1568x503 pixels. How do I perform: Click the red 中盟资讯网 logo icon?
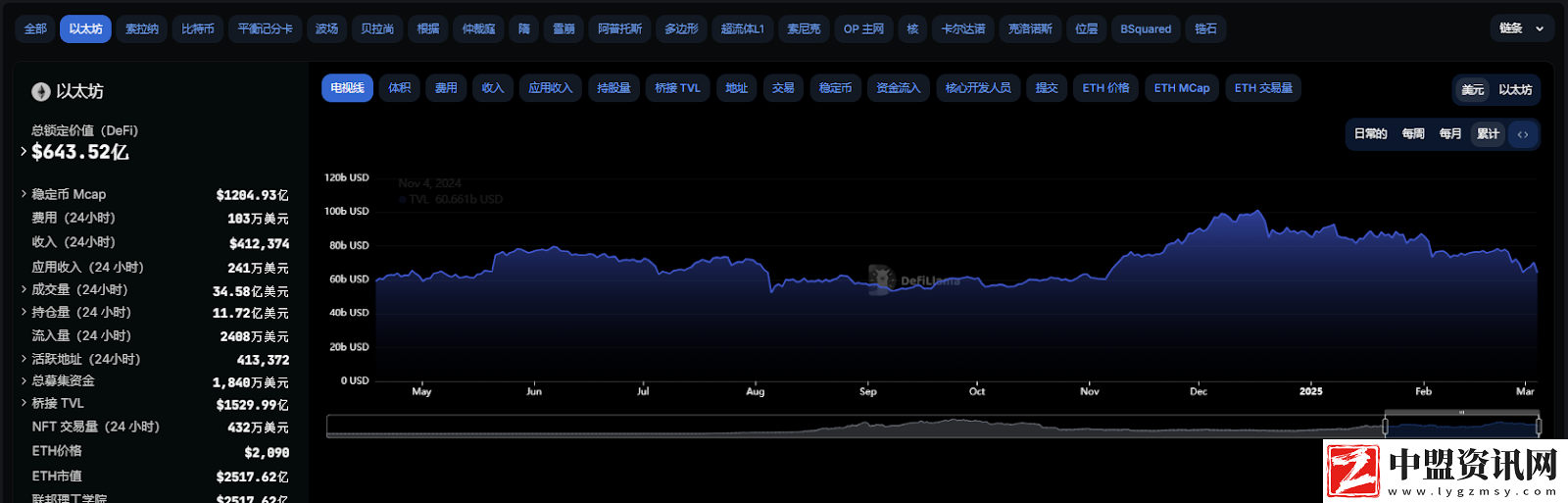[x=1353, y=472]
